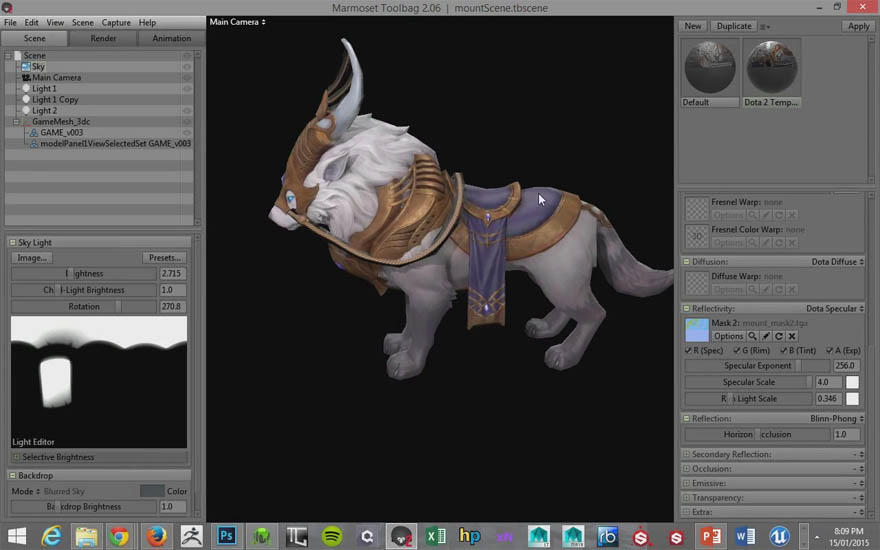Open the Help menu
Viewport: 880px width, 550px height.
click(x=147, y=22)
